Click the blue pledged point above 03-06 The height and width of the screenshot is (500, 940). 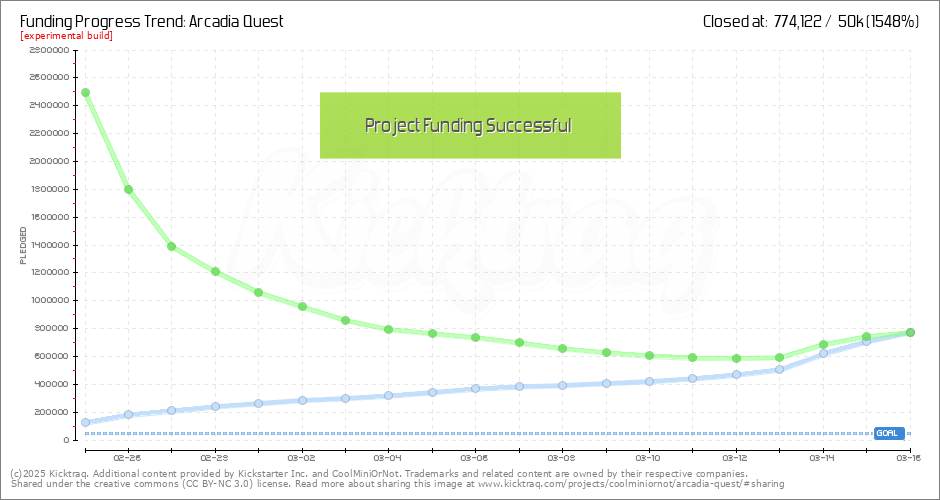coord(475,388)
